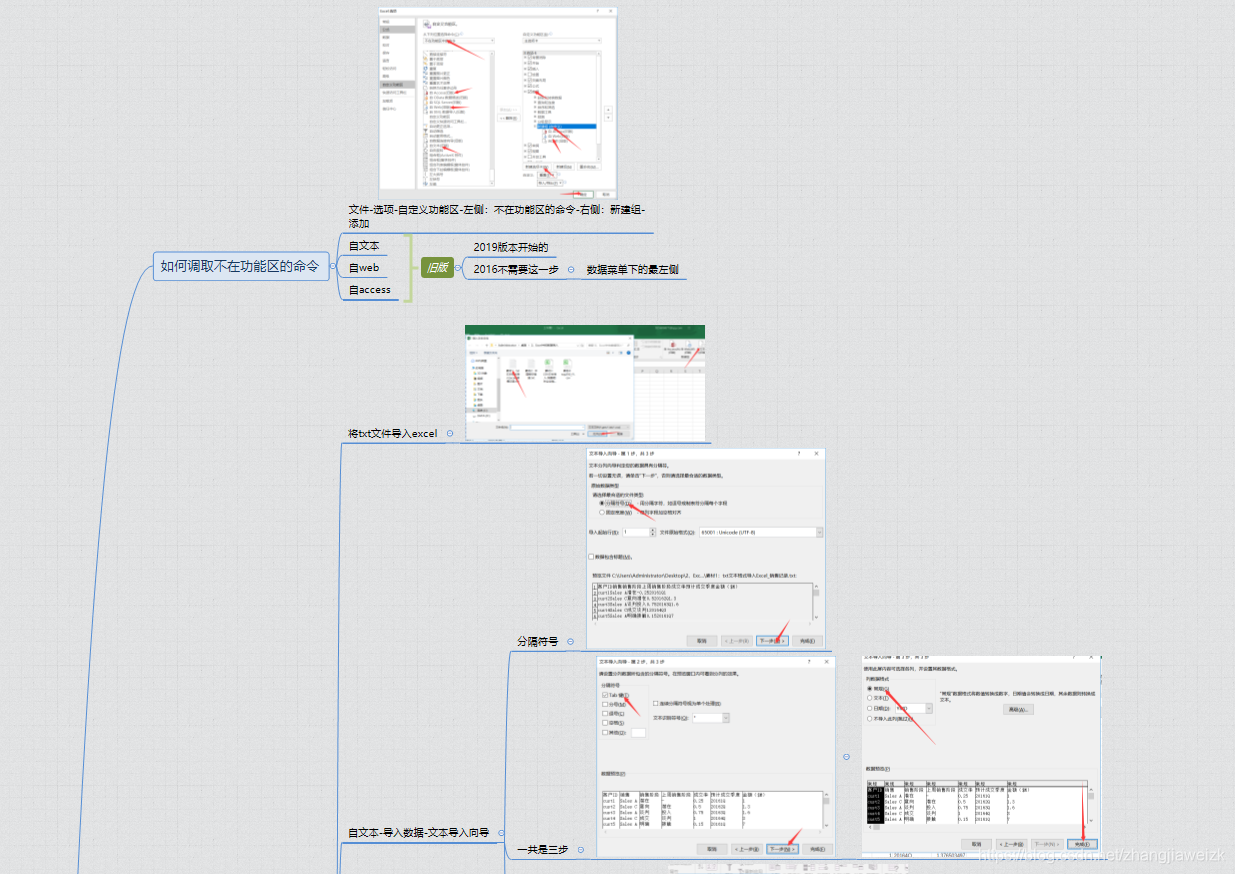Select the text import wizard step 3 image
1235x874 pixels.
pyautogui.click(x=982, y=755)
